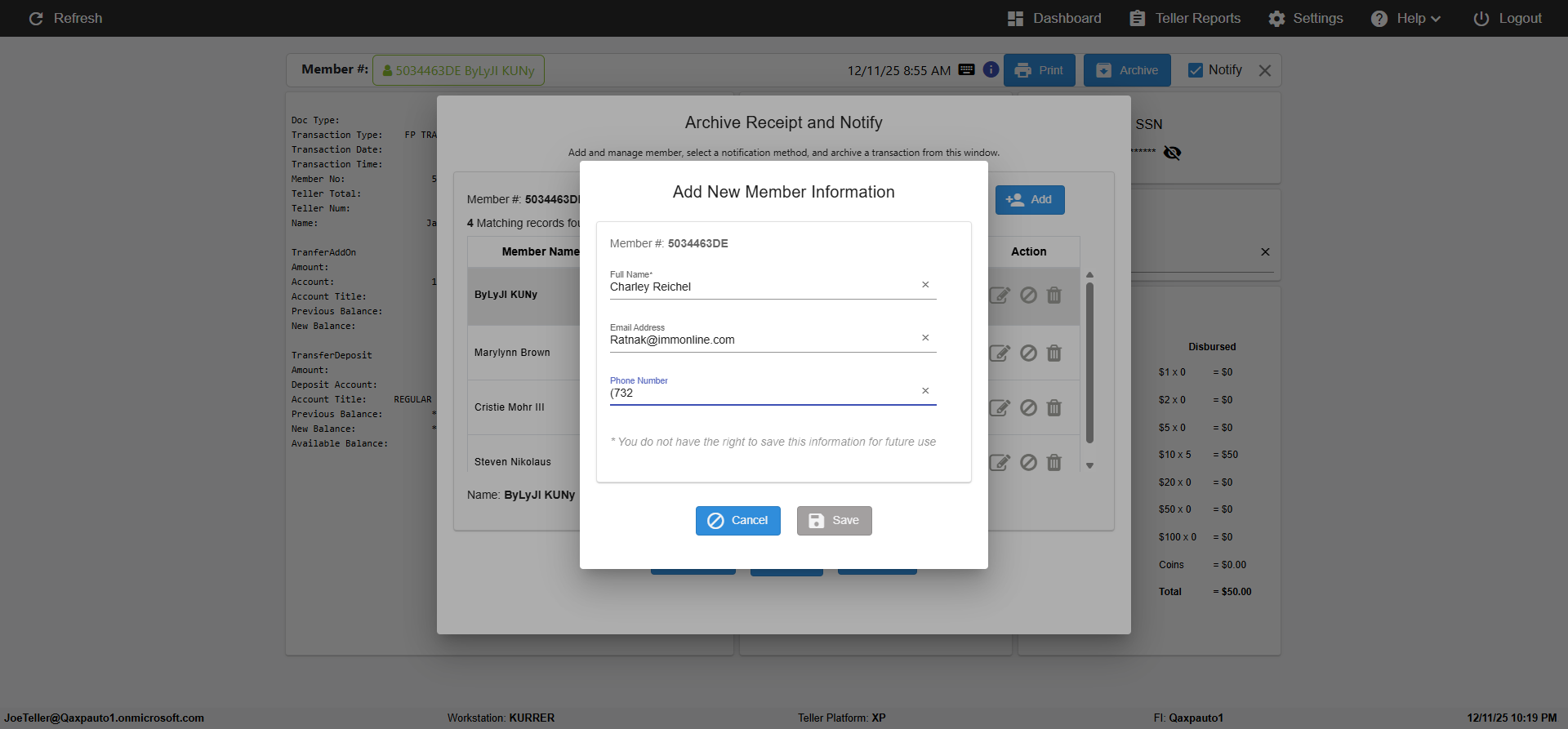Screen dimensions: 1568x729
Task: Click the Save button
Action: 835,521
